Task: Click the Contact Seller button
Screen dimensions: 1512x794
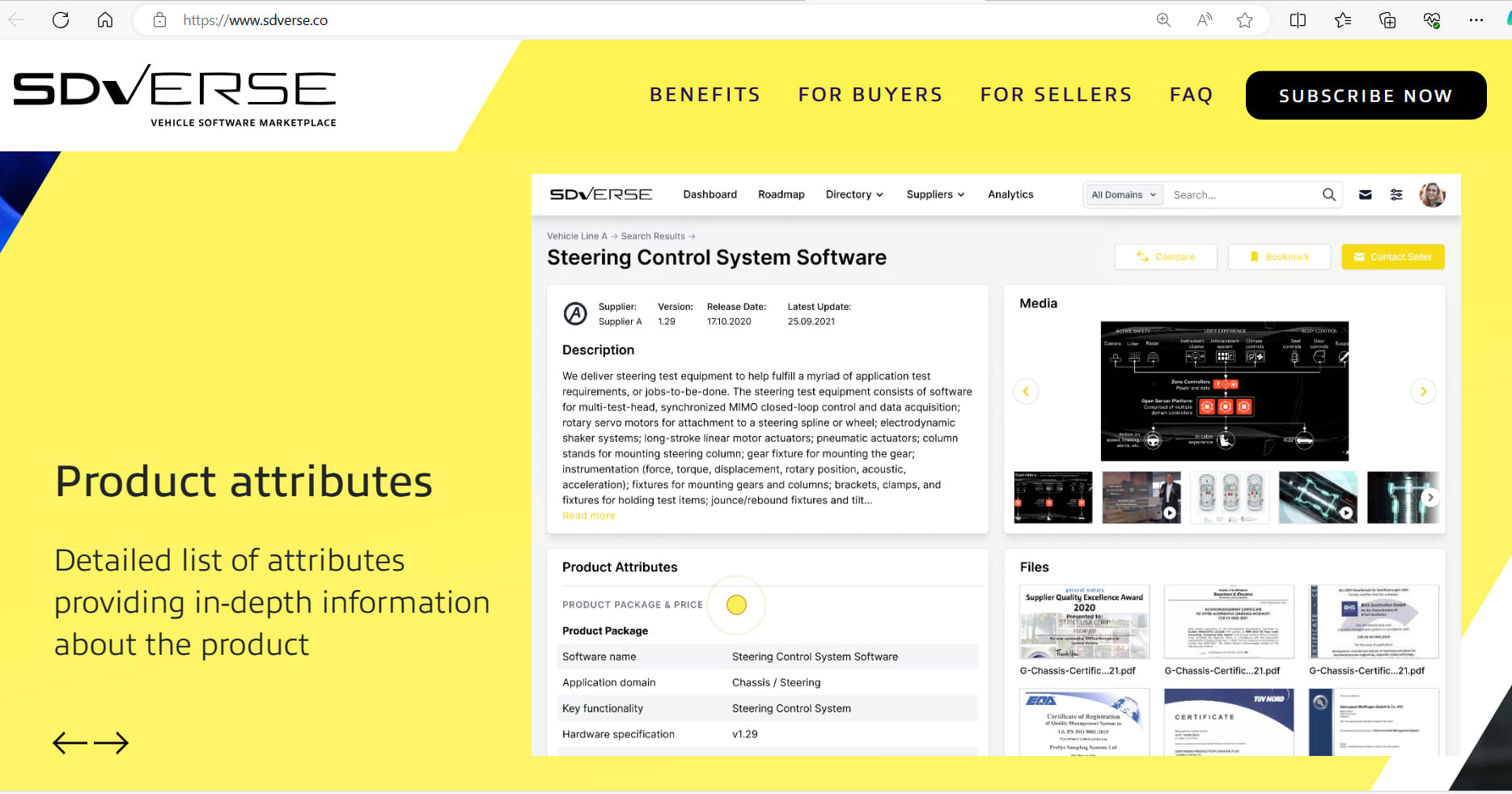Action: (1392, 257)
